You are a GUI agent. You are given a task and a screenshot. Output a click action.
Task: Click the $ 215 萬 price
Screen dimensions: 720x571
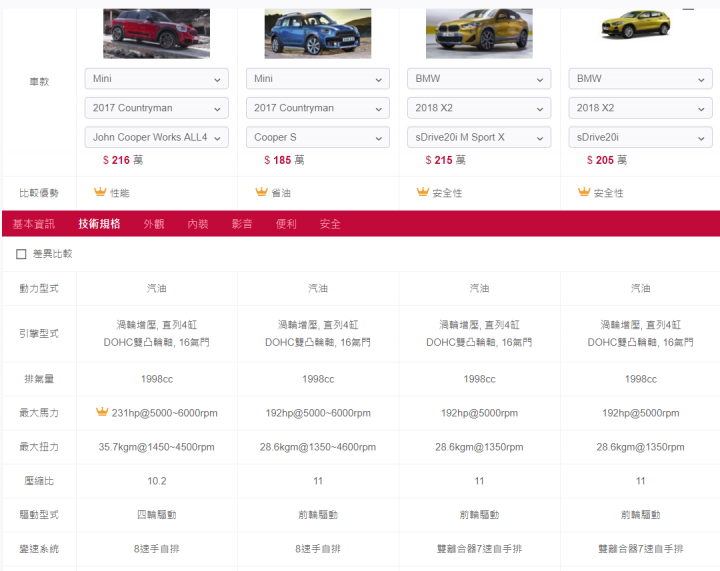pos(445,160)
